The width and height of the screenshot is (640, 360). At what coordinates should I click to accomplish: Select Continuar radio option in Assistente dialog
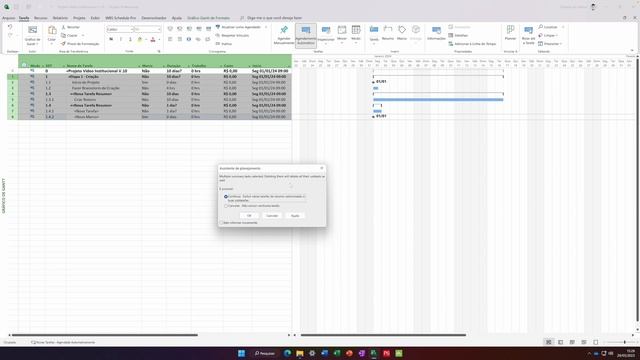[226, 197]
